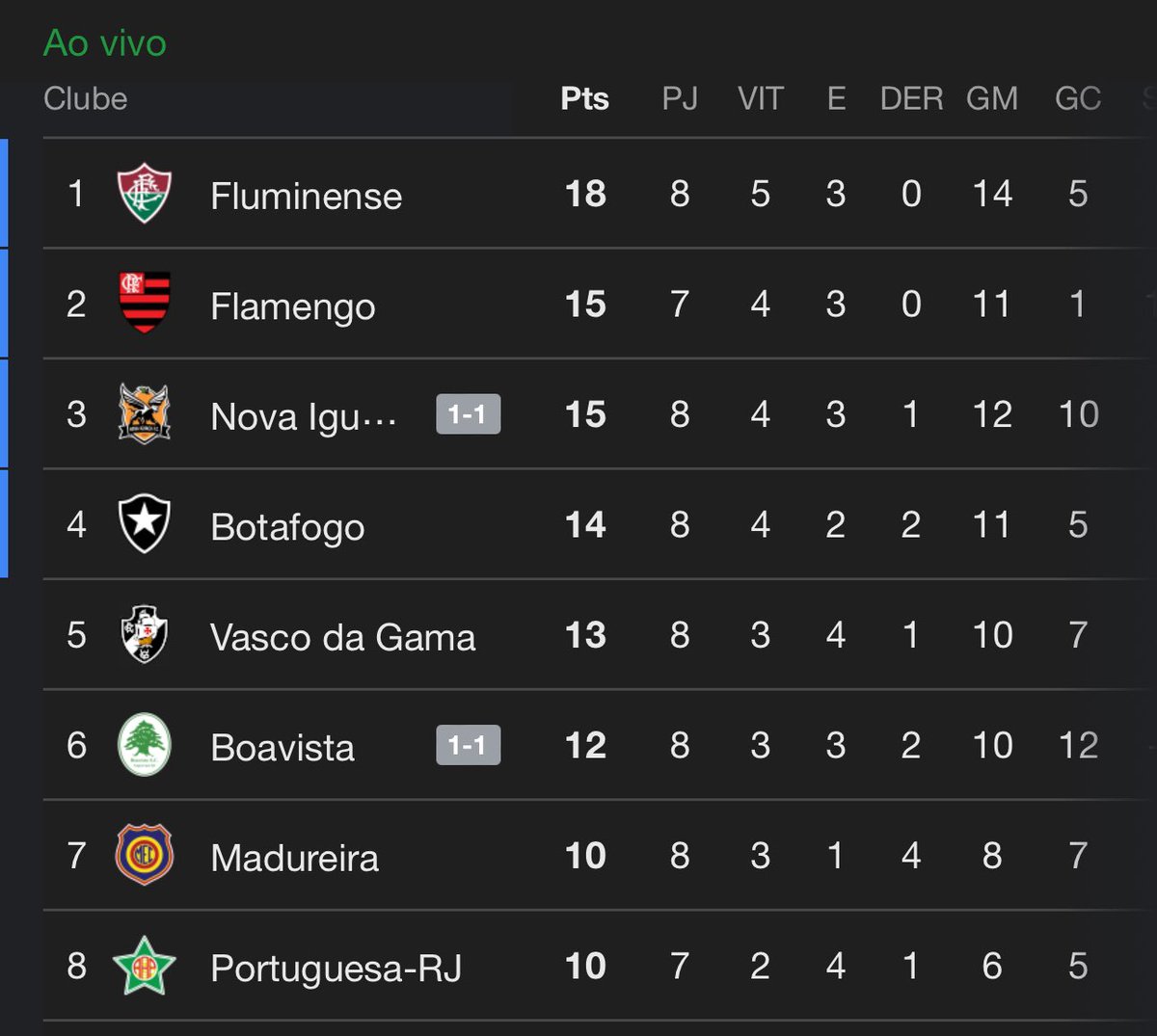Open the Portuguesa-RJ team name
The height and width of the screenshot is (1036, 1157).
point(336,968)
